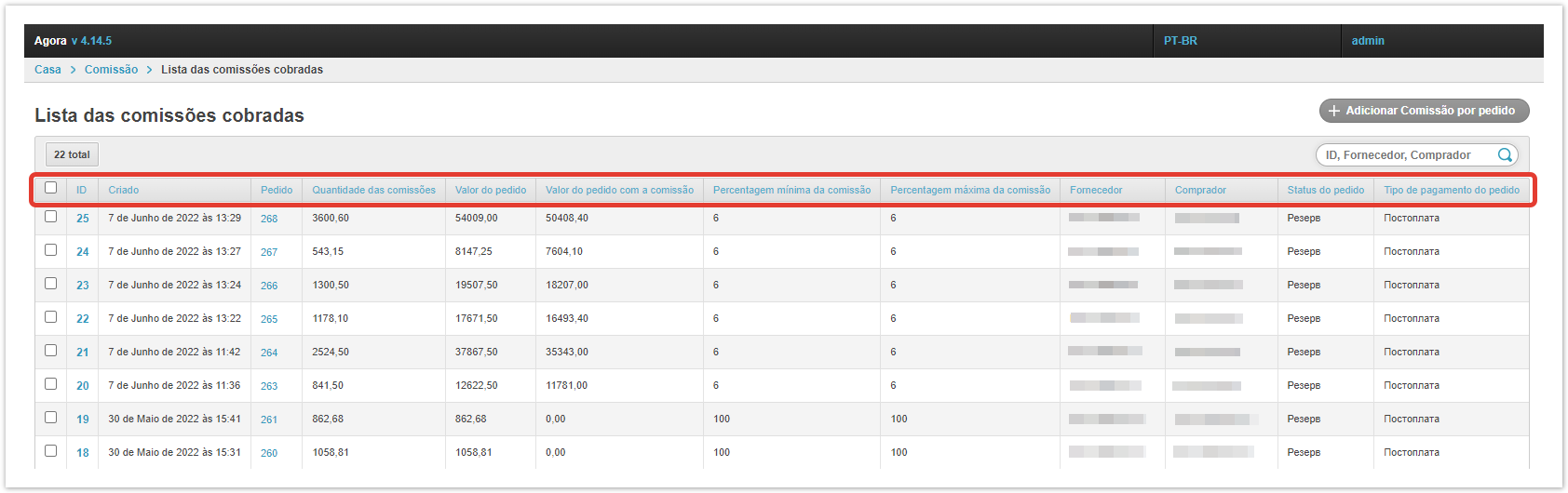The height and width of the screenshot is (493, 1568).
Task: Check the checkbox for commission ID 25
Action: pos(51,217)
